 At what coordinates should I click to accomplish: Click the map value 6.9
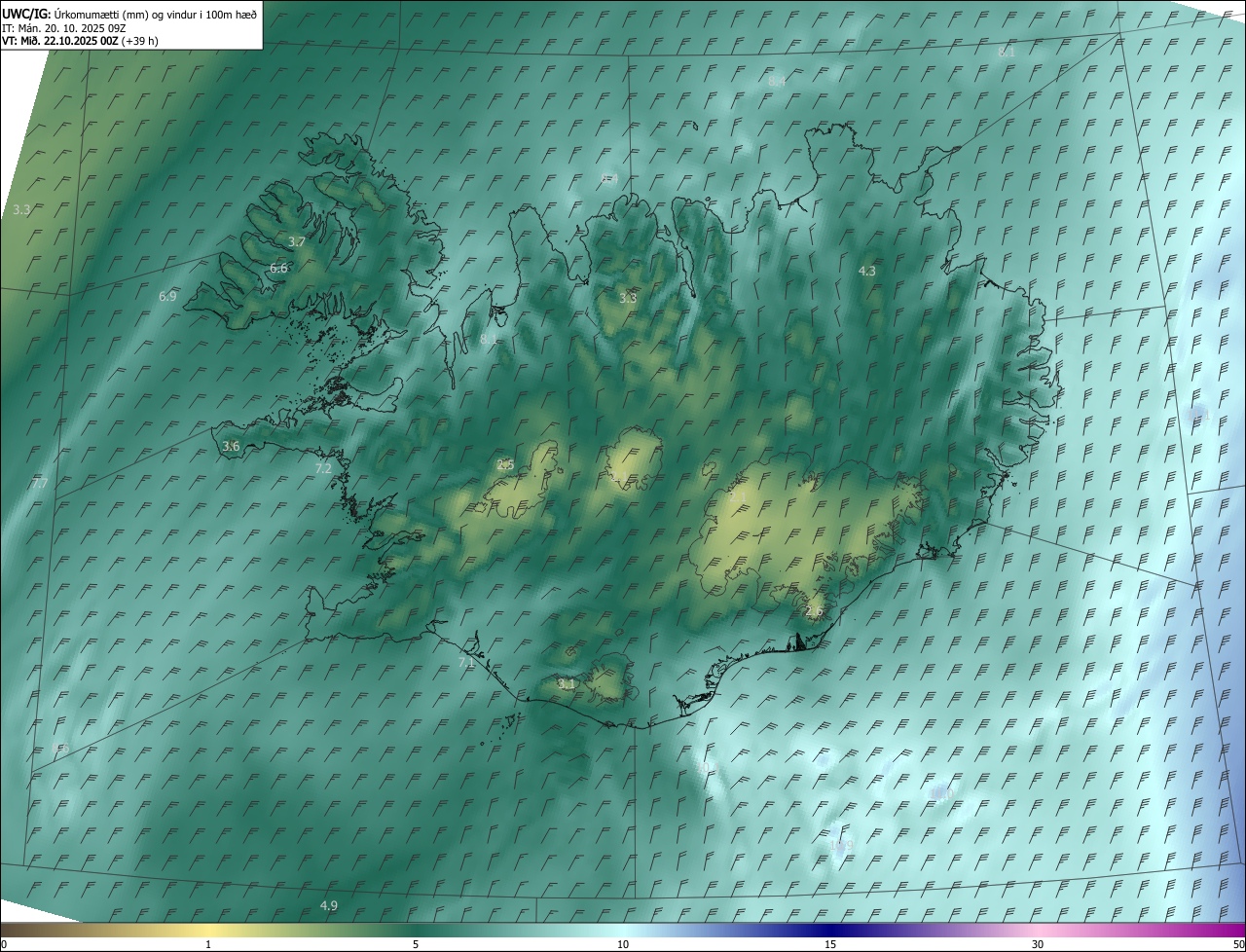pyautogui.click(x=167, y=296)
